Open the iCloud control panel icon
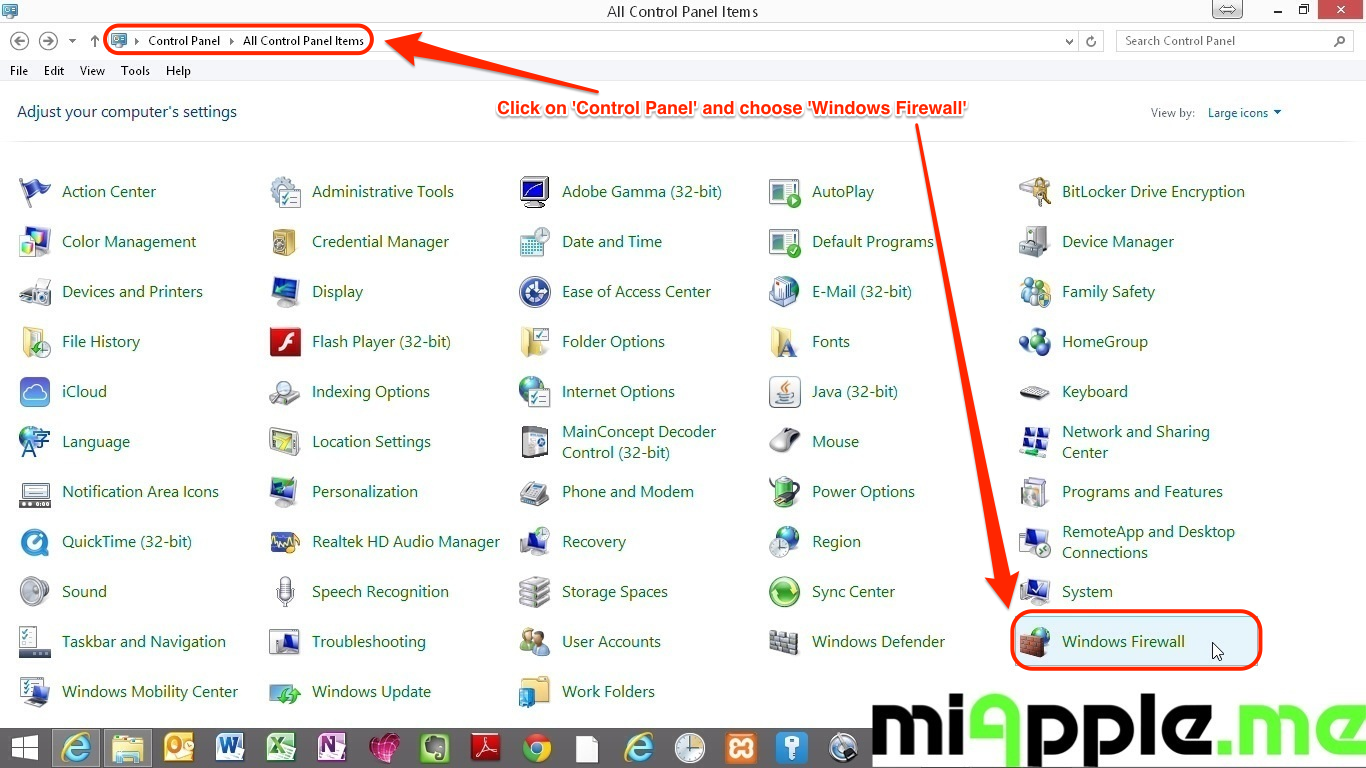Image resolution: width=1366 pixels, height=768 pixels. 35,392
